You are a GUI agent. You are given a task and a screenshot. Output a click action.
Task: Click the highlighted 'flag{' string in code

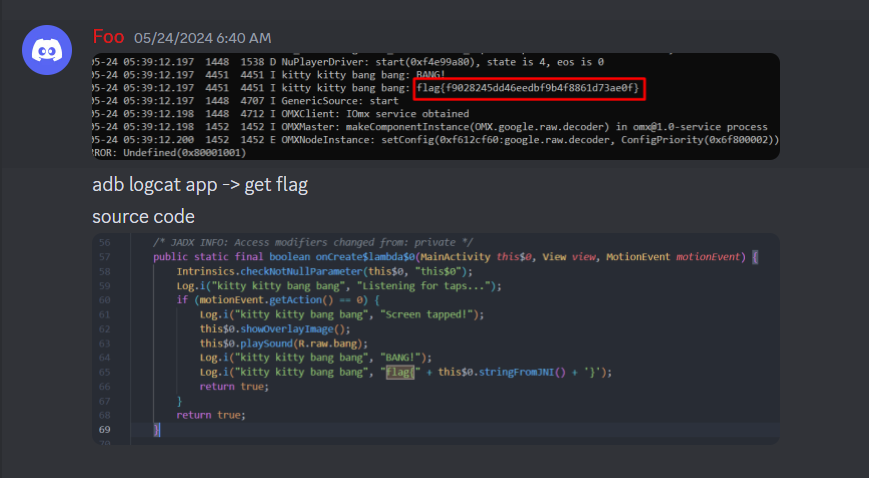401,372
